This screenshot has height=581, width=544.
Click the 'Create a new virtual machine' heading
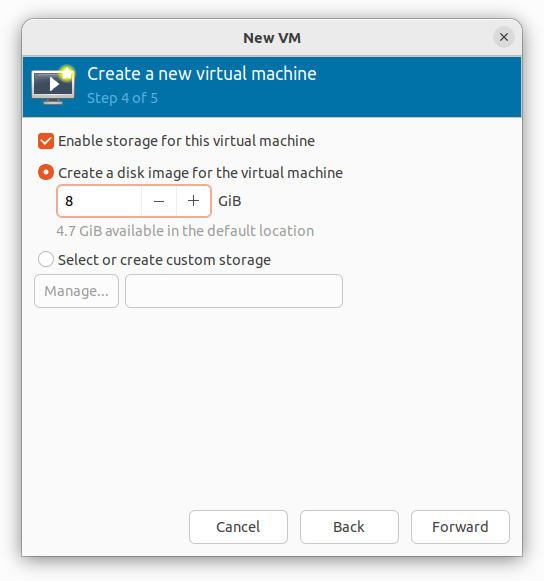click(202, 74)
